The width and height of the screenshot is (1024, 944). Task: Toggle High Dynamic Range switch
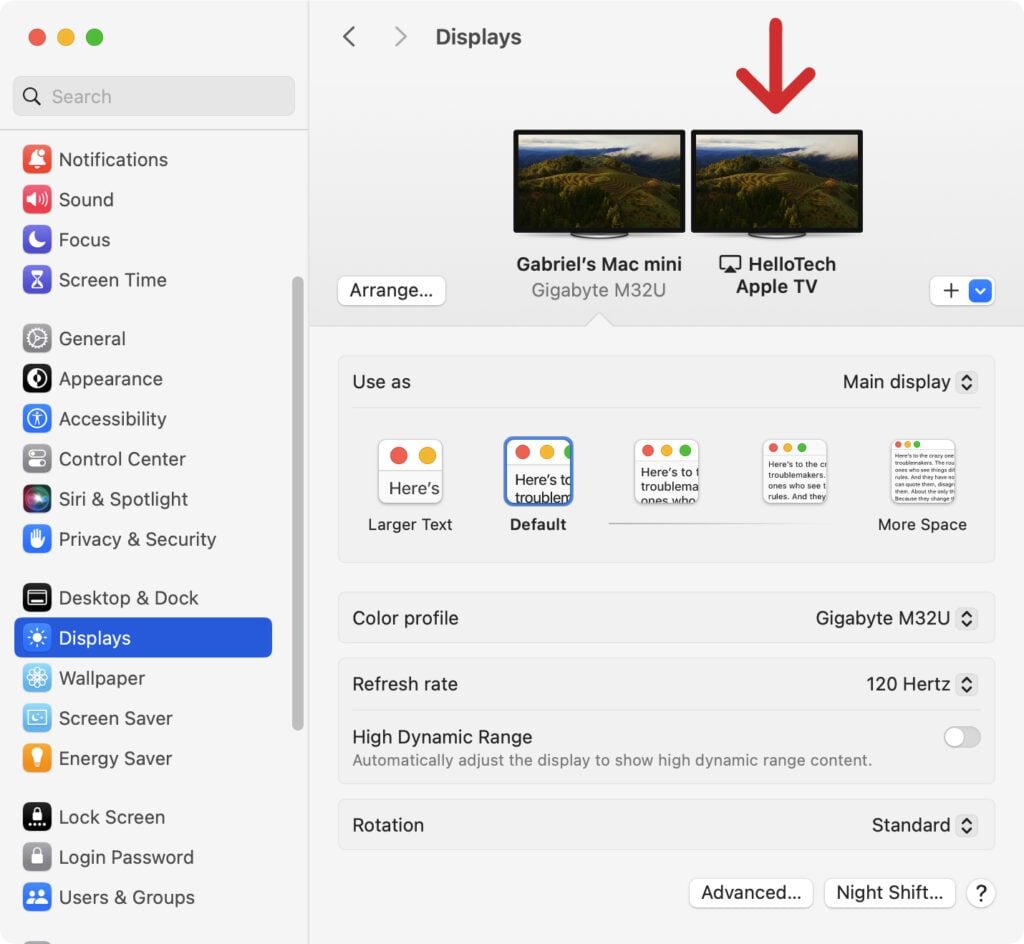(961, 737)
